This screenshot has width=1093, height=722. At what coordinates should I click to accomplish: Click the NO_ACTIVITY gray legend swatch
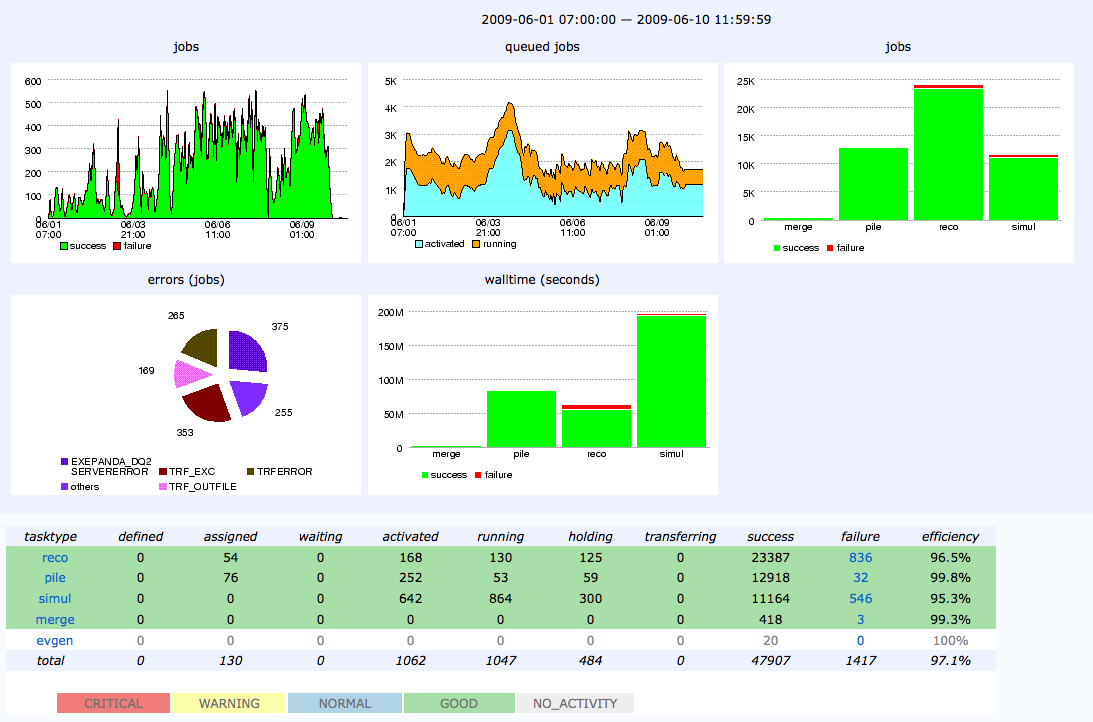[x=575, y=703]
